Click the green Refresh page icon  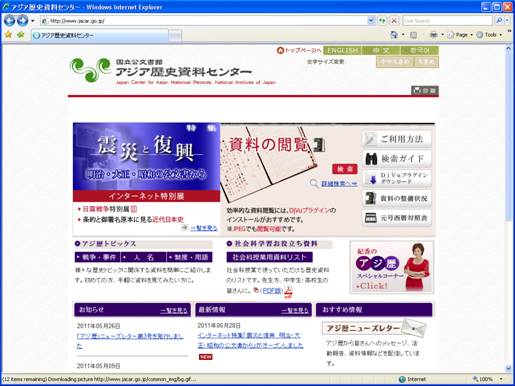pyautogui.click(x=382, y=21)
